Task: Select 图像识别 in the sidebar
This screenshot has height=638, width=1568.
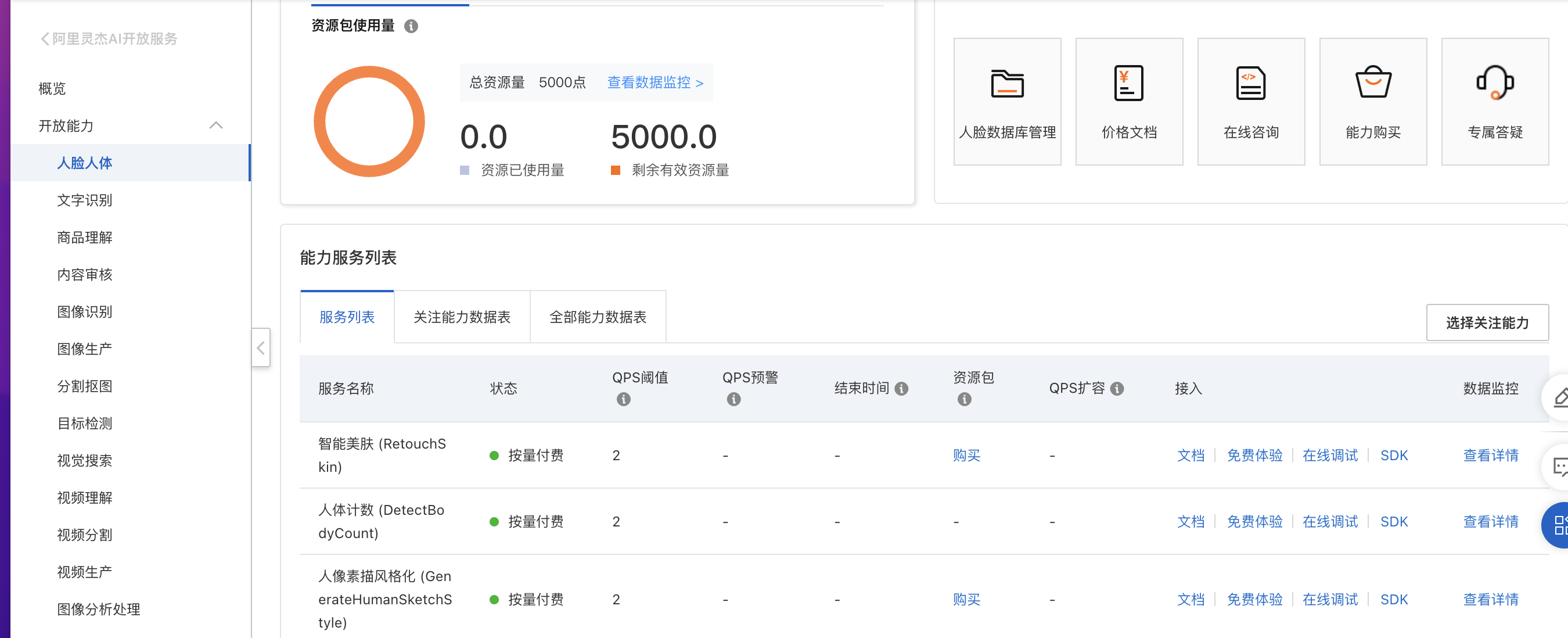Action: pos(85,311)
